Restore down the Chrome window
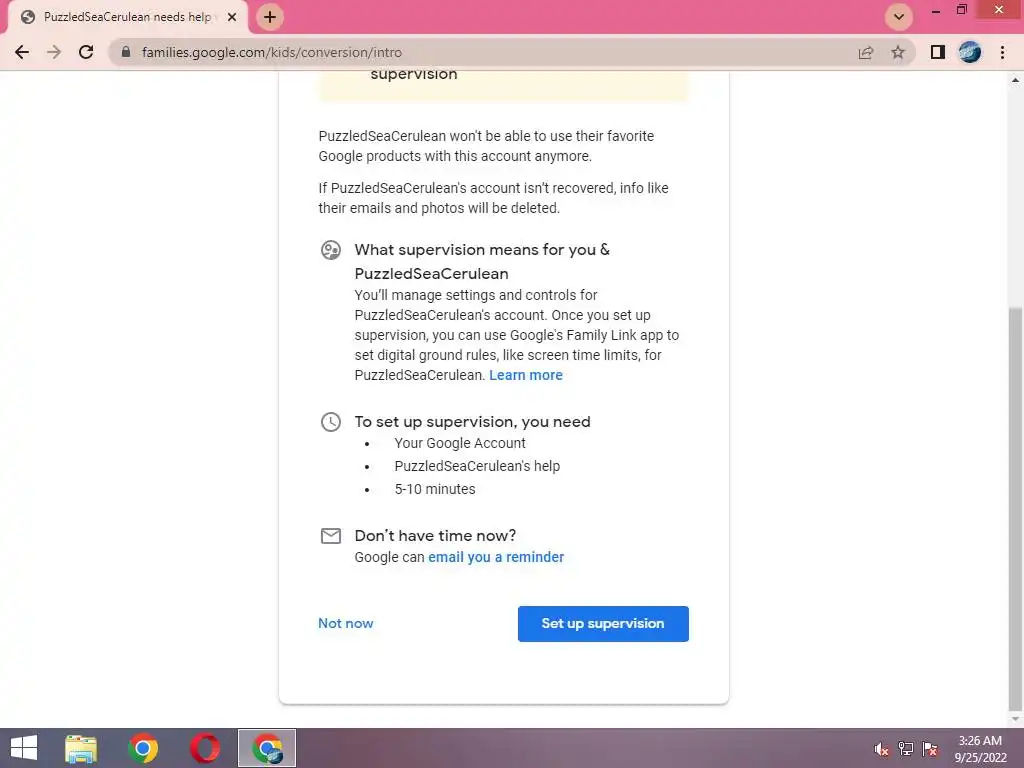The image size is (1024, 768). (x=962, y=10)
